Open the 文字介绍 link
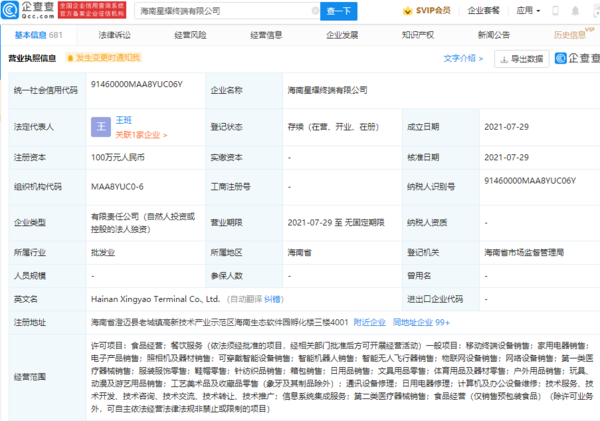 tap(463, 59)
